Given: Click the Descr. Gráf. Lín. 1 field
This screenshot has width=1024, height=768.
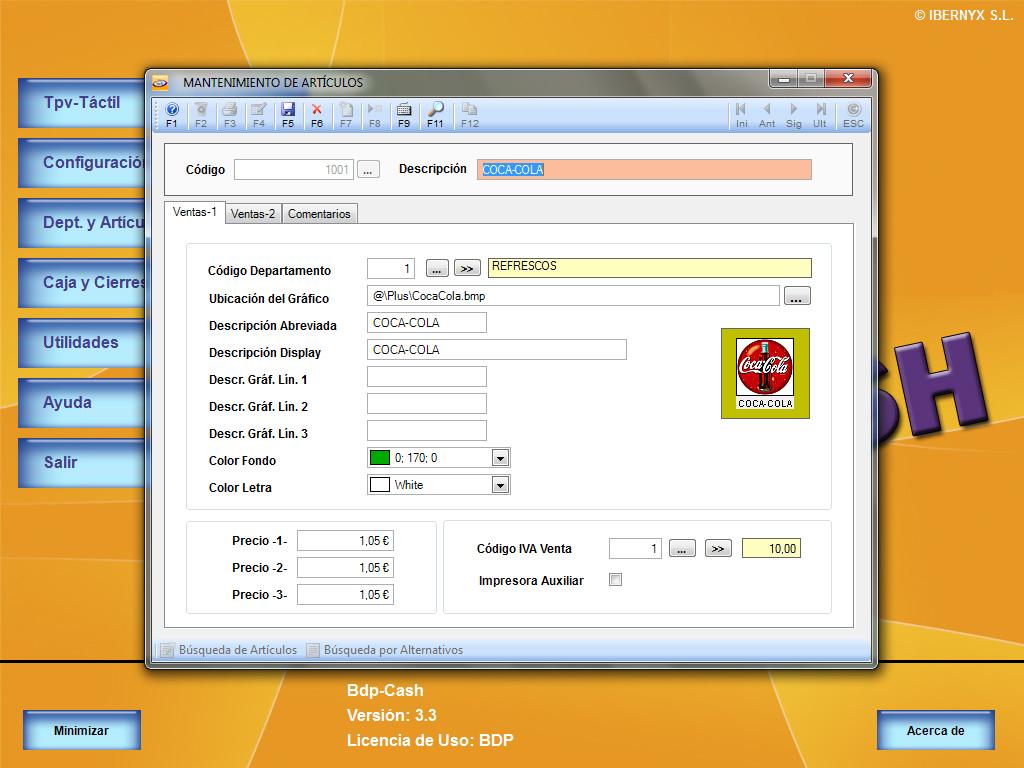Looking at the screenshot, I should coord(426,377).
